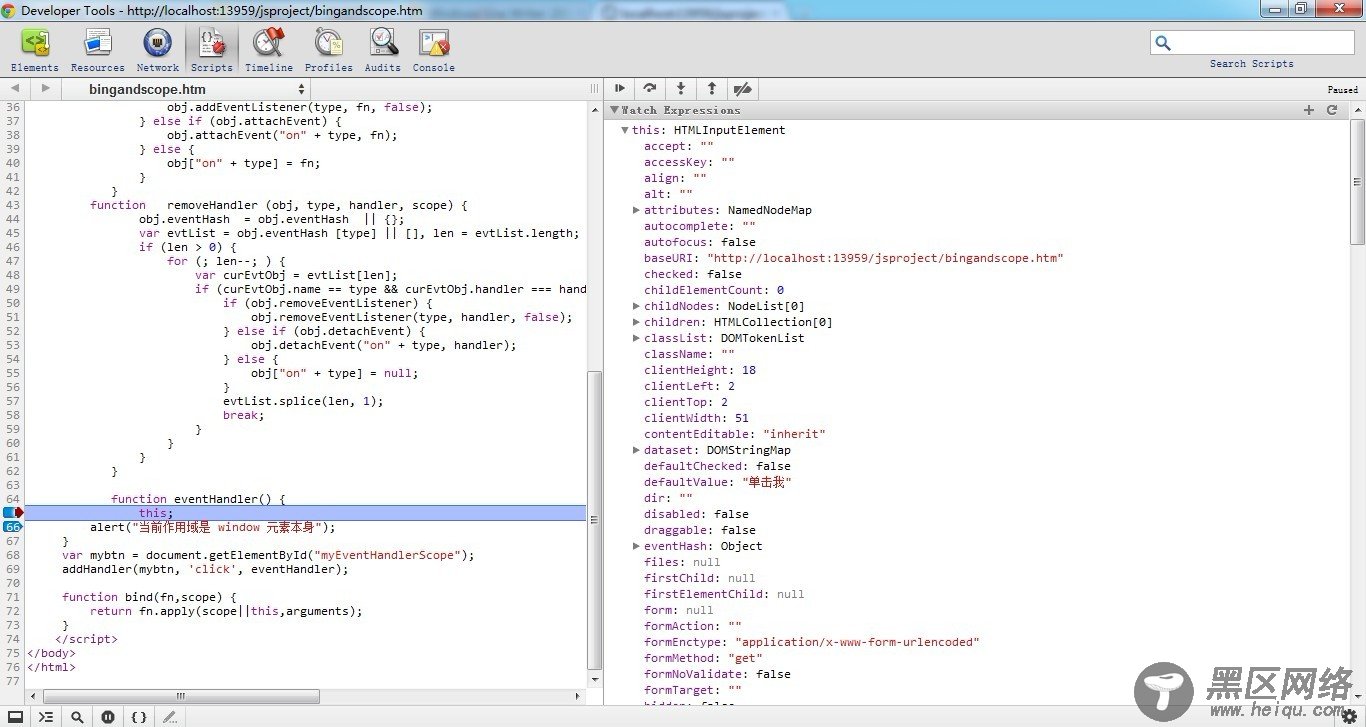Navigate to previous script with back arrow

pos(15,89)
